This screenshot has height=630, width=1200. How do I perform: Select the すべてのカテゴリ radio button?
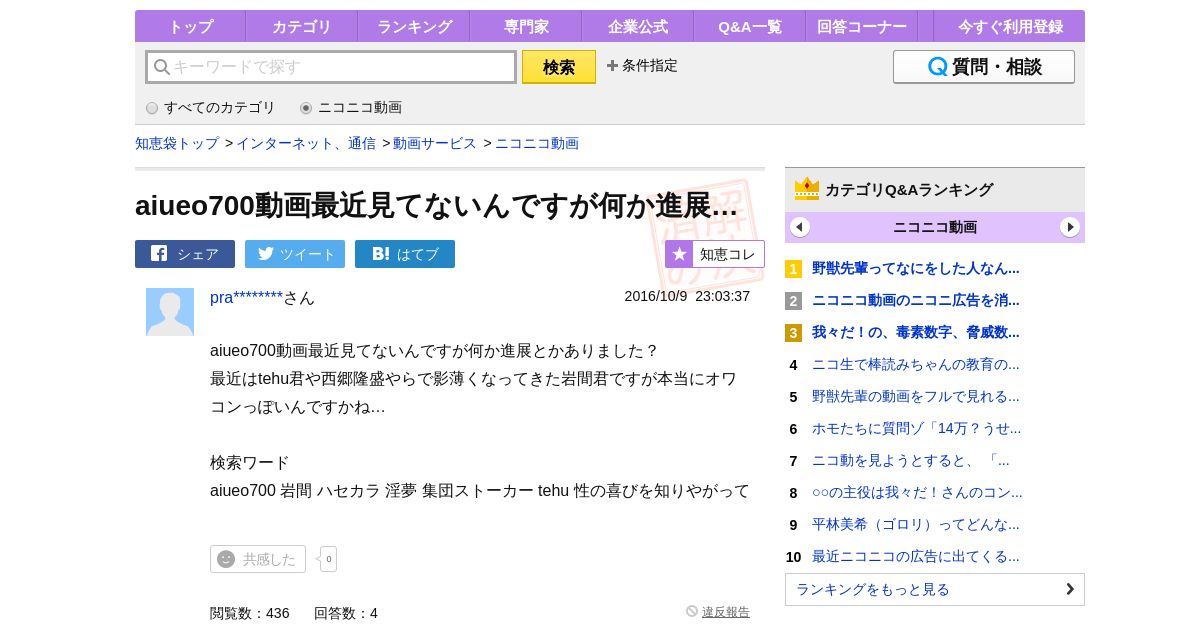(152, 108)
